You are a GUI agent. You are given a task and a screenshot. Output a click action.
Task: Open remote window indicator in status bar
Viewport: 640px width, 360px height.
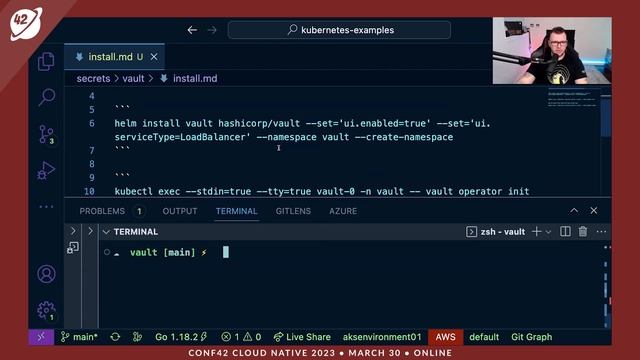(x=41, y=337)
